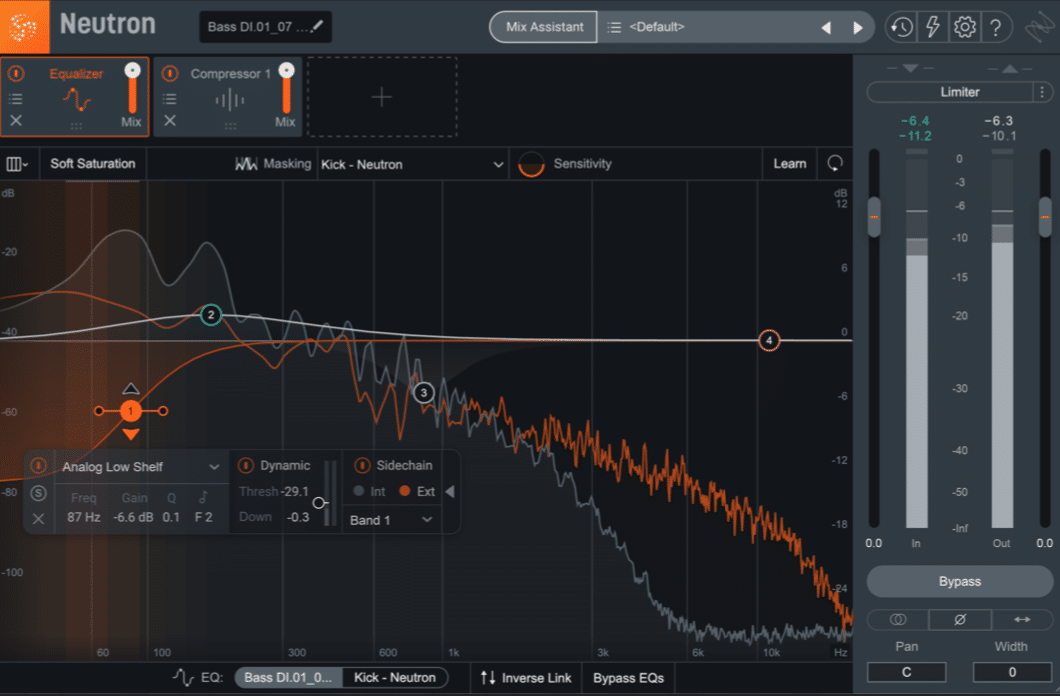Switch EQ view to Kick - Neutron tab
Screen dimensions: 1060x696
point(395,677)
